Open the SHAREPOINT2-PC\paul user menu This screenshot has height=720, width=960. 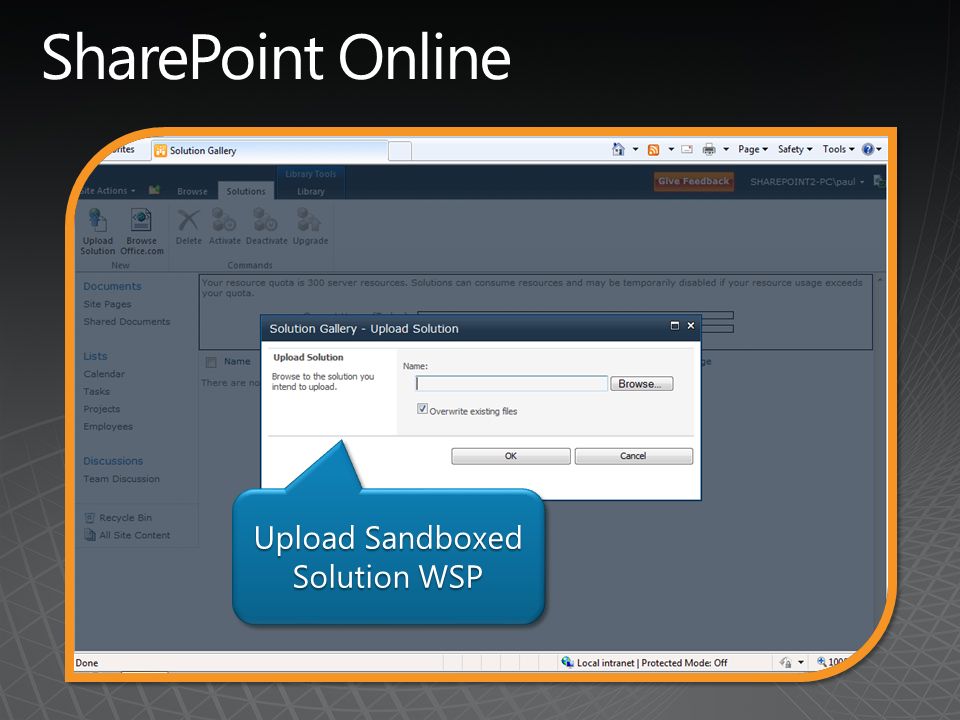[x=807, y=182]
